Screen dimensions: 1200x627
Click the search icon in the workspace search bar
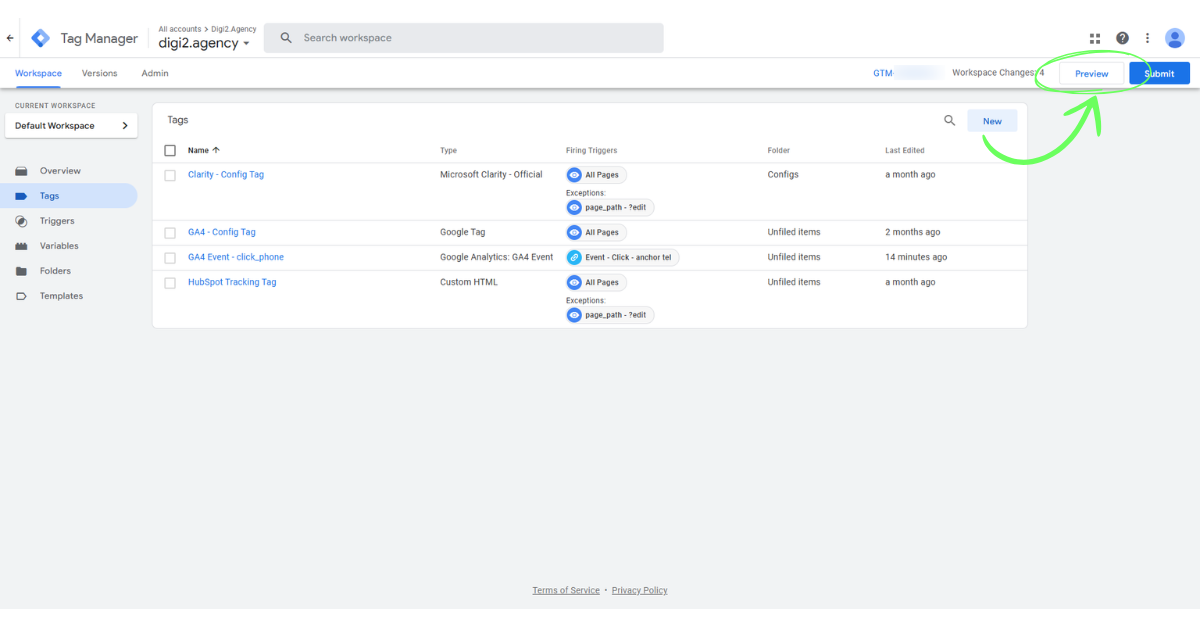pyautogui.click(x=286, y=38)
